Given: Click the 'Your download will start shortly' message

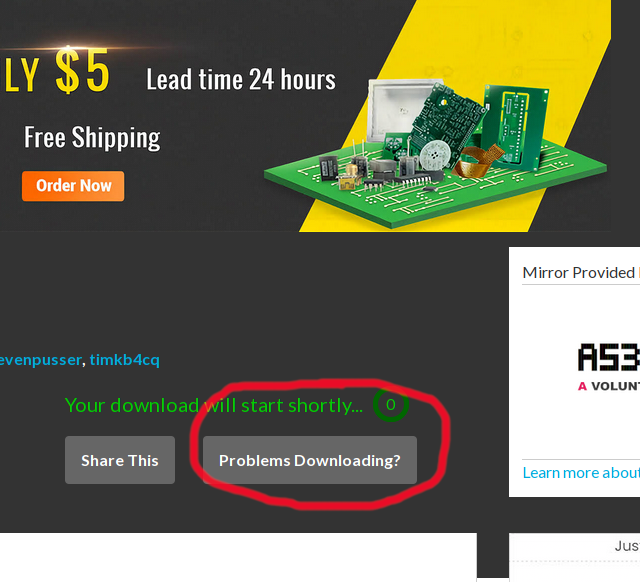Looking at the screenshot, I should (x=214, y=405).
